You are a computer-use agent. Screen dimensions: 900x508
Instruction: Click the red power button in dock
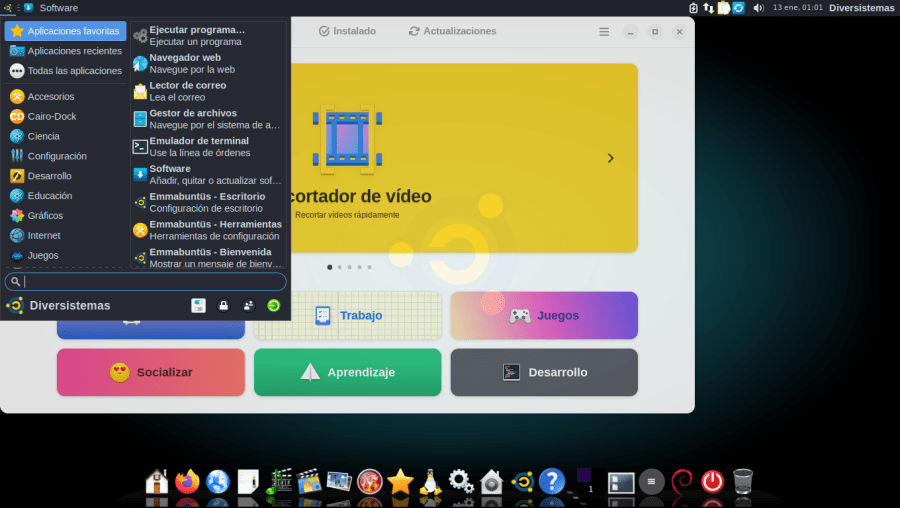click(x=711, y=482)
